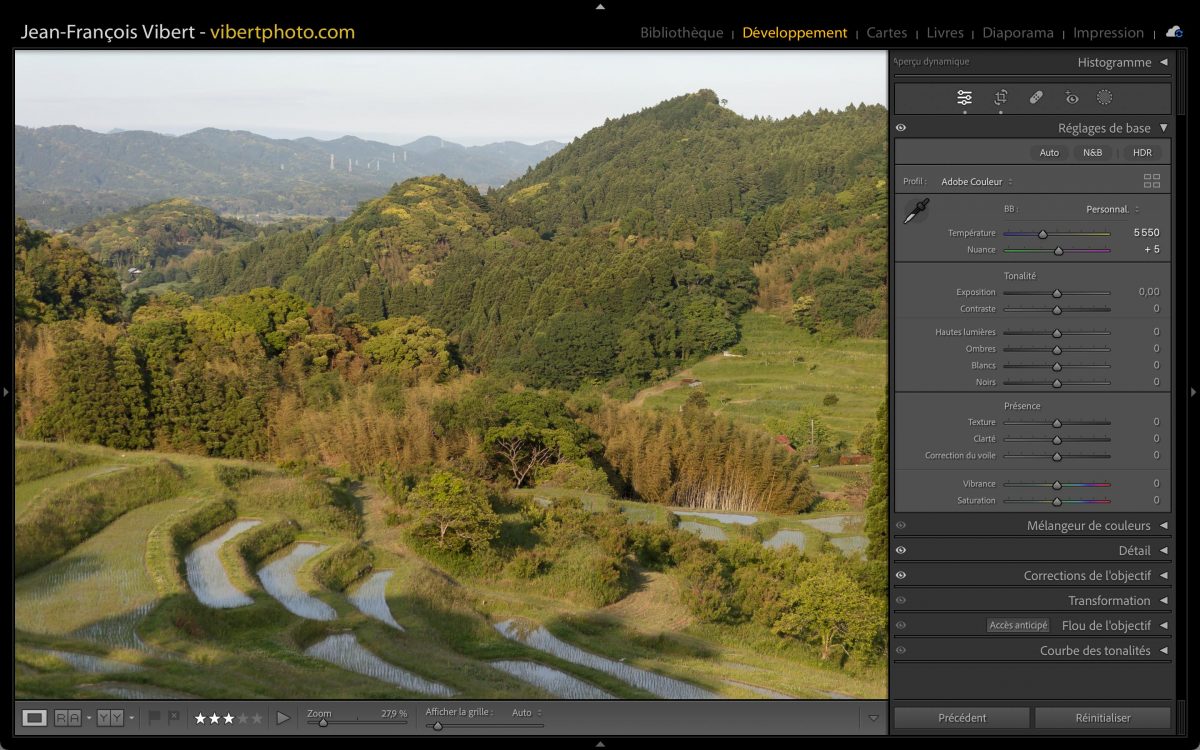Expand the Courbe des tonalités panel
Image resolution: width=1200 pixels, height=750 pixels.
click(1095, 651)
